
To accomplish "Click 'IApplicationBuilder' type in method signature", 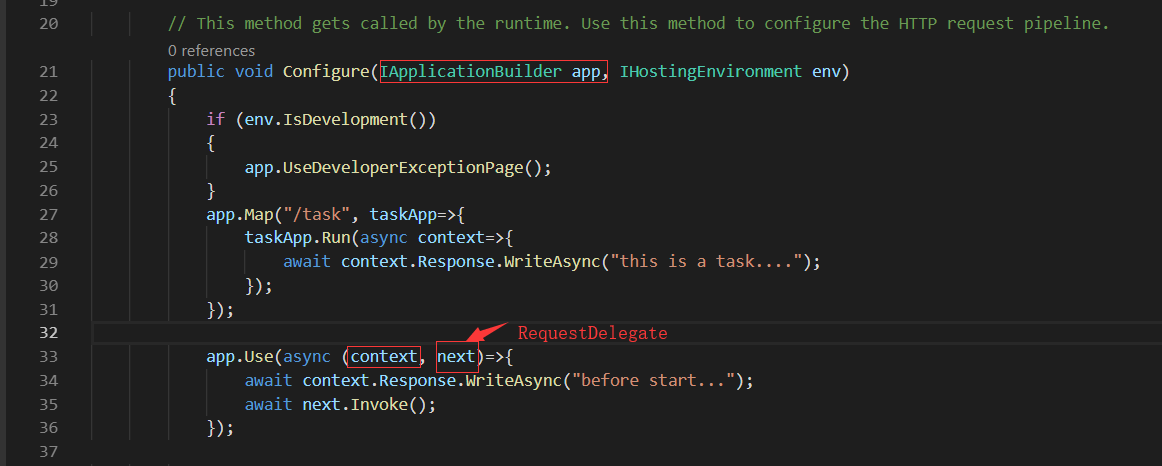I will coord(471,72).
